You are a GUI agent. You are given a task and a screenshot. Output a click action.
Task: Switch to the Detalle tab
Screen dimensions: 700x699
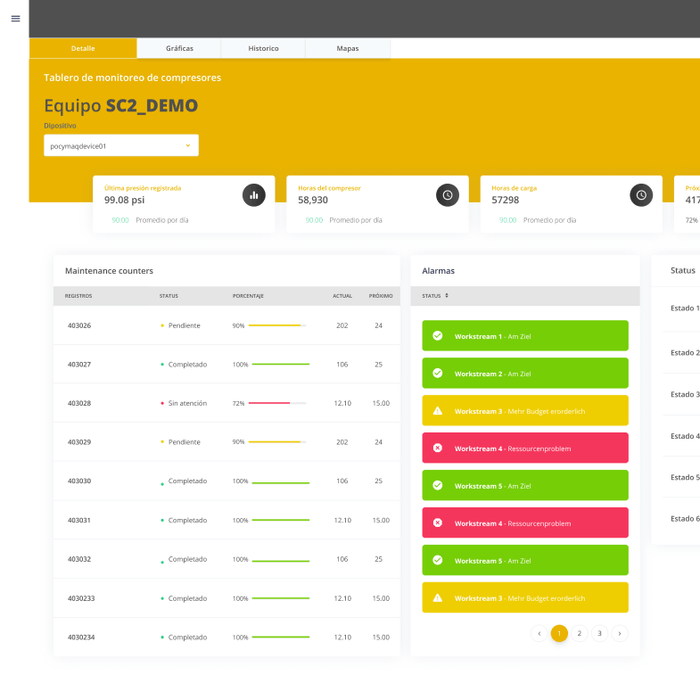(x=83, y=48)
